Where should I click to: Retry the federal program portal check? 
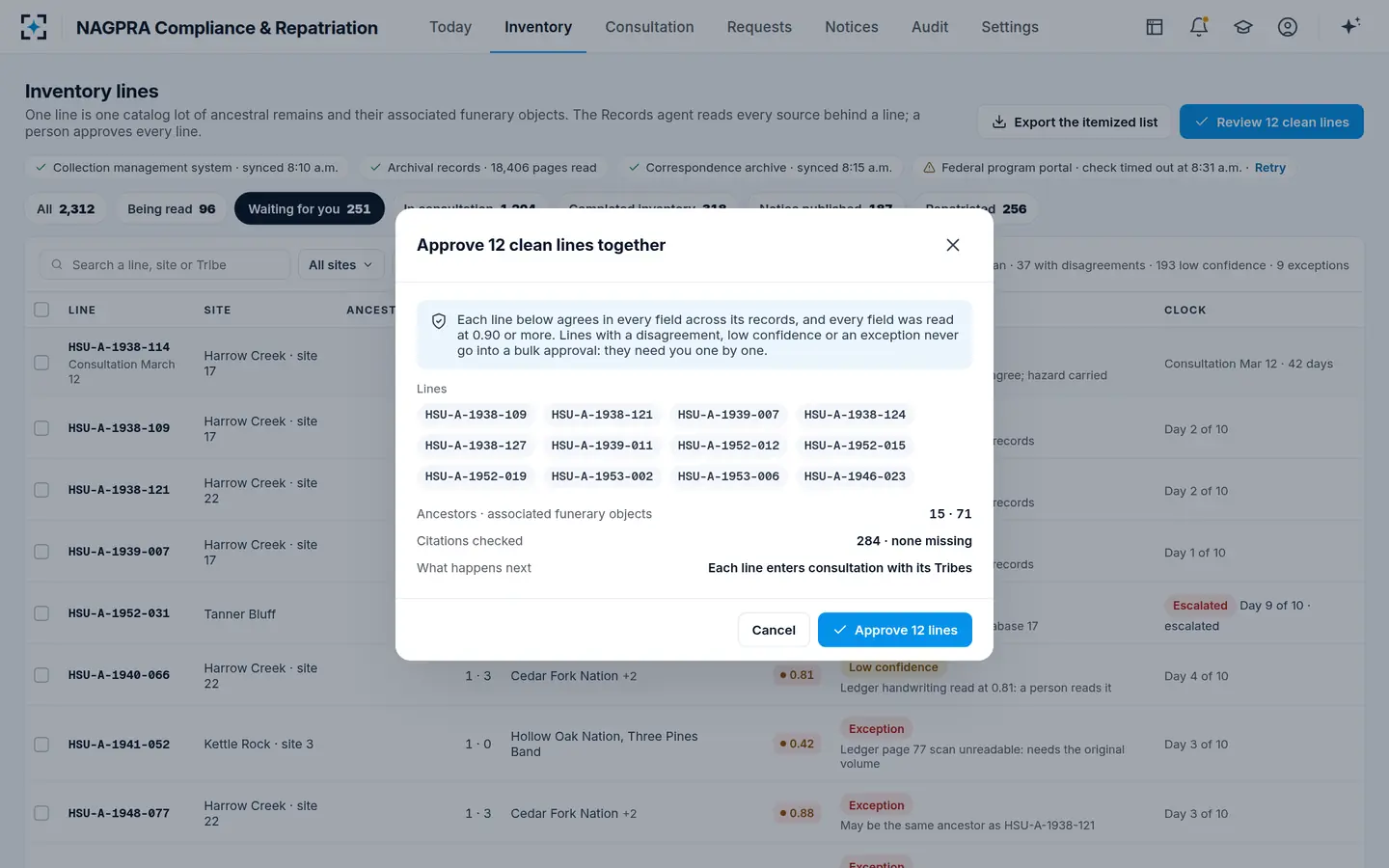1270,168
